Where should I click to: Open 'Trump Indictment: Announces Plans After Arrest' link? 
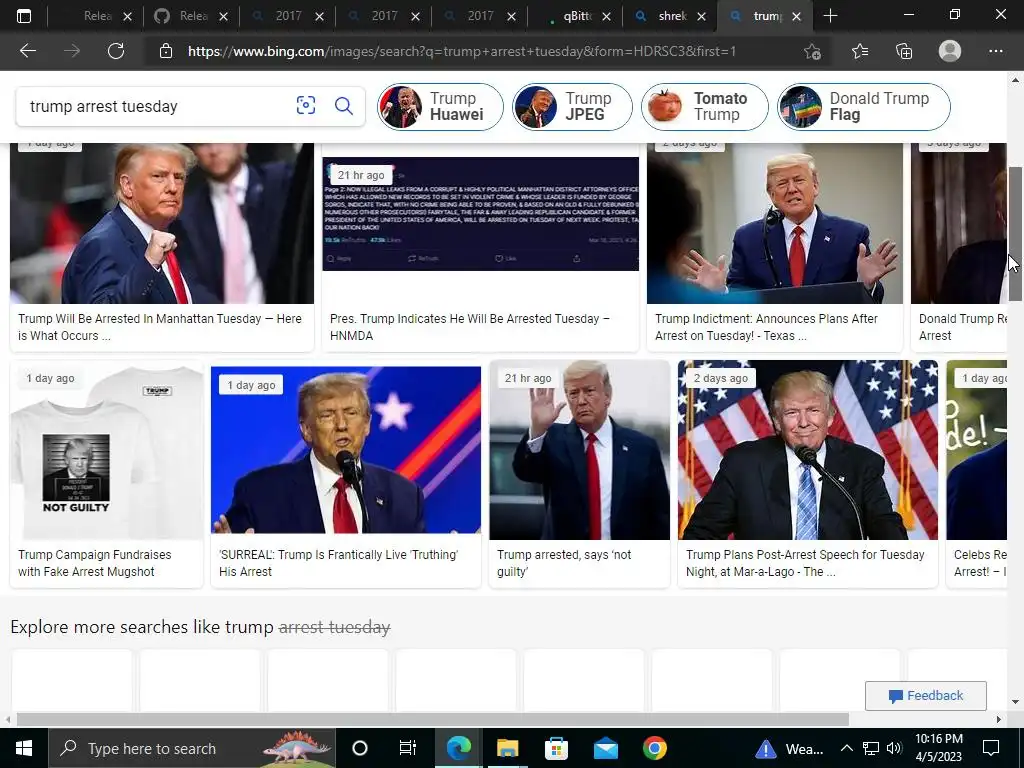[767, 327]
